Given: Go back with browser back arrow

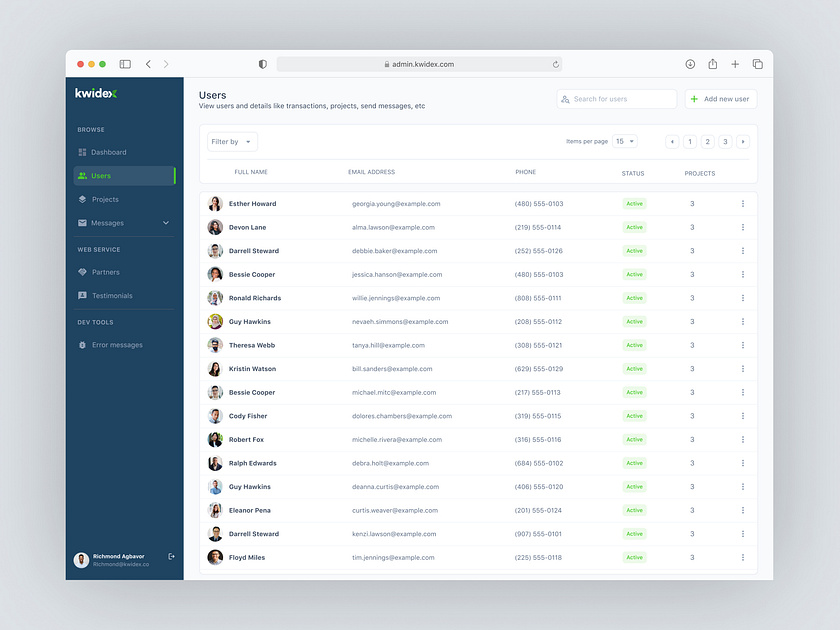Looking at the screenshot, I should pos(148,64).
